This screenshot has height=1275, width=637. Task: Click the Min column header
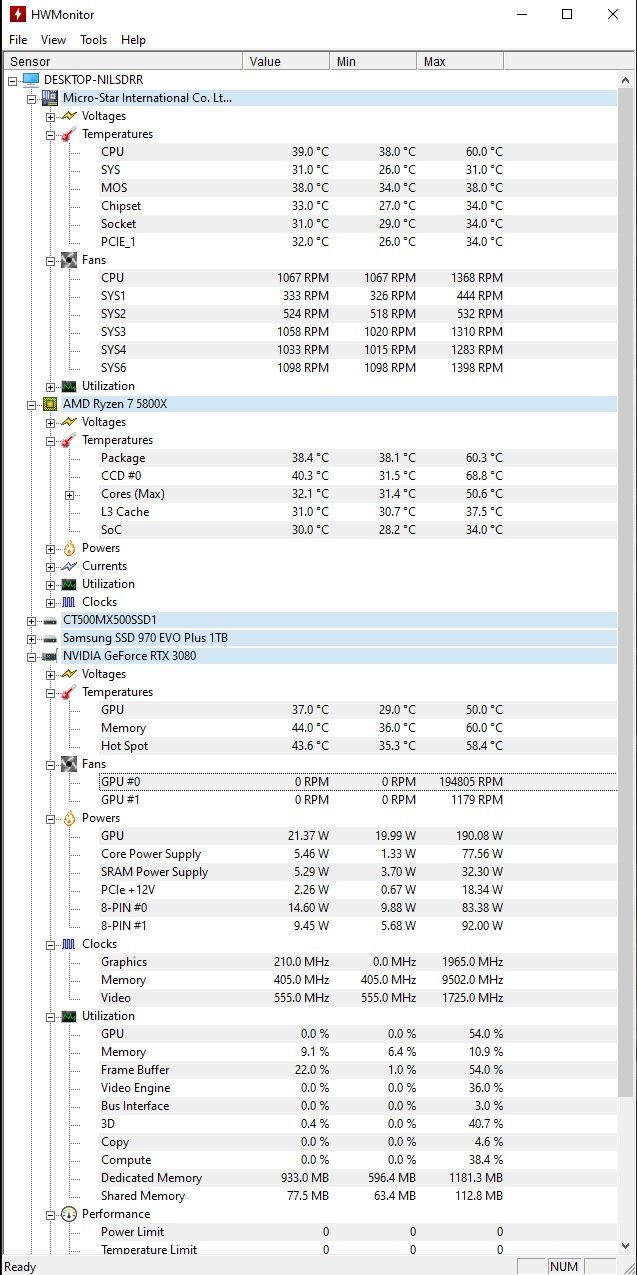(374, 61)
